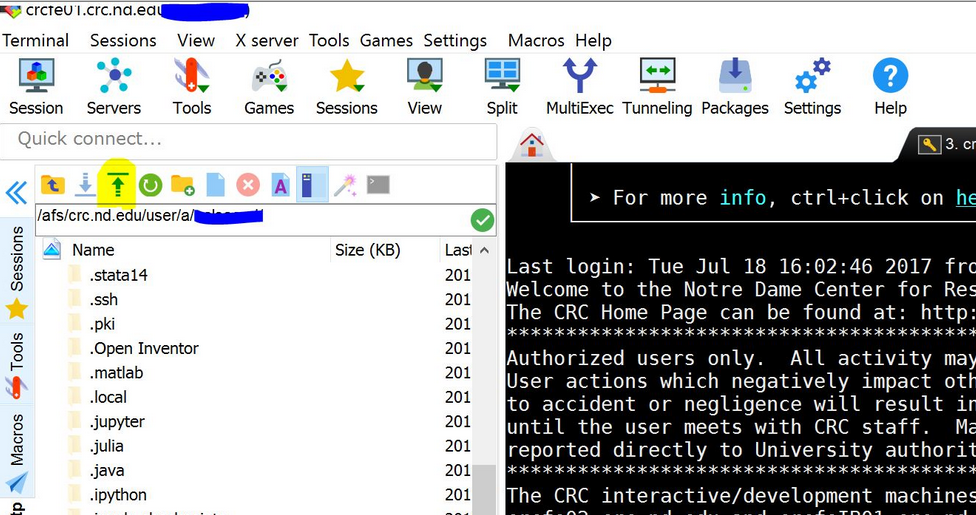
Task: Click the Split terminal button
Action: click(502, 87)
